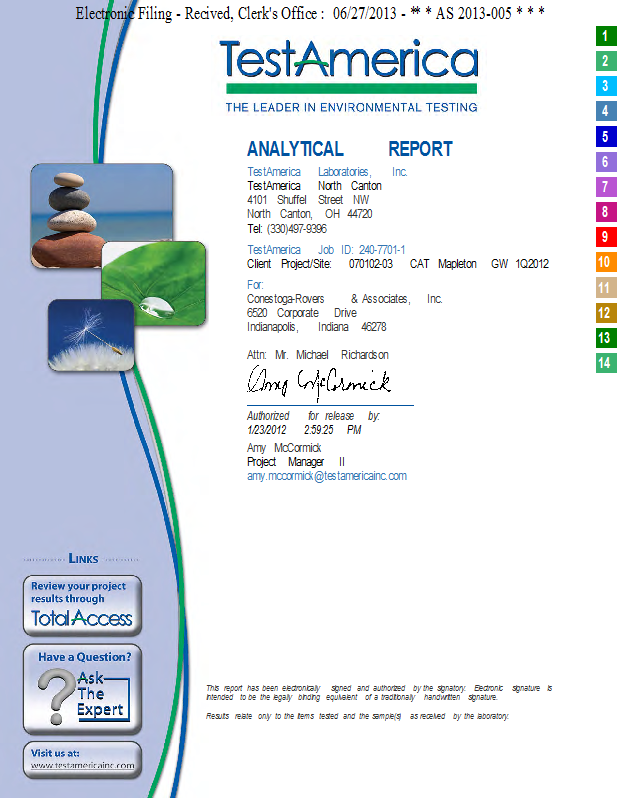This screenshot has height=800, width=618.
Task: Navigate to section tab 7
Action: click(x=604, y=187)
